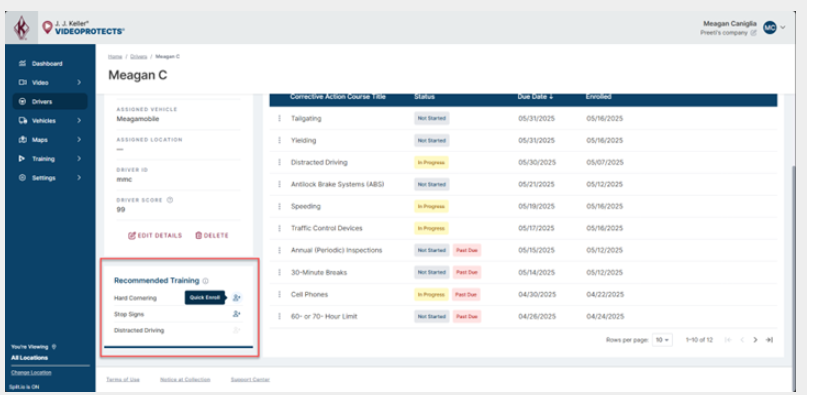The height and width of the screenshot is (395, 815).
Task: Open row menu for Tailgating course
Action: pos(279,118)
